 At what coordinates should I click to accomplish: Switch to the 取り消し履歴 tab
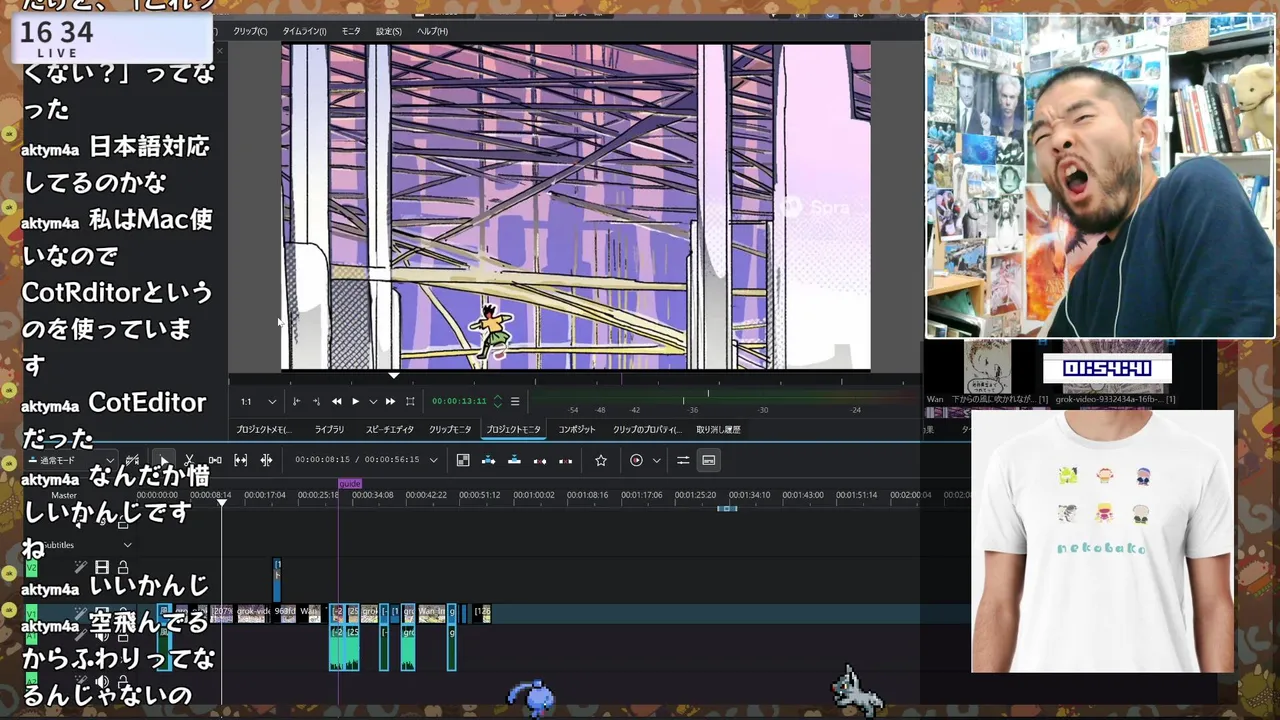(718, 429)
